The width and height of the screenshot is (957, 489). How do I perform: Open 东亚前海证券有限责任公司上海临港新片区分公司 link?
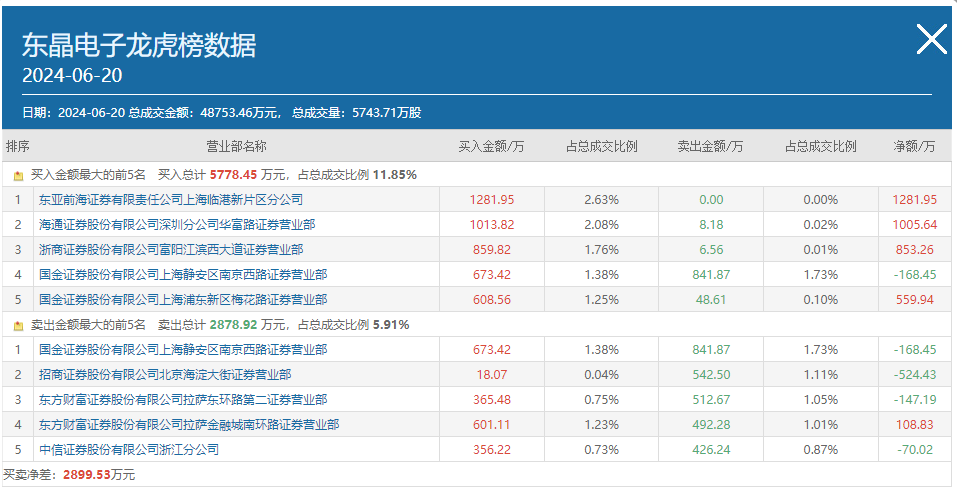point(171,200)
